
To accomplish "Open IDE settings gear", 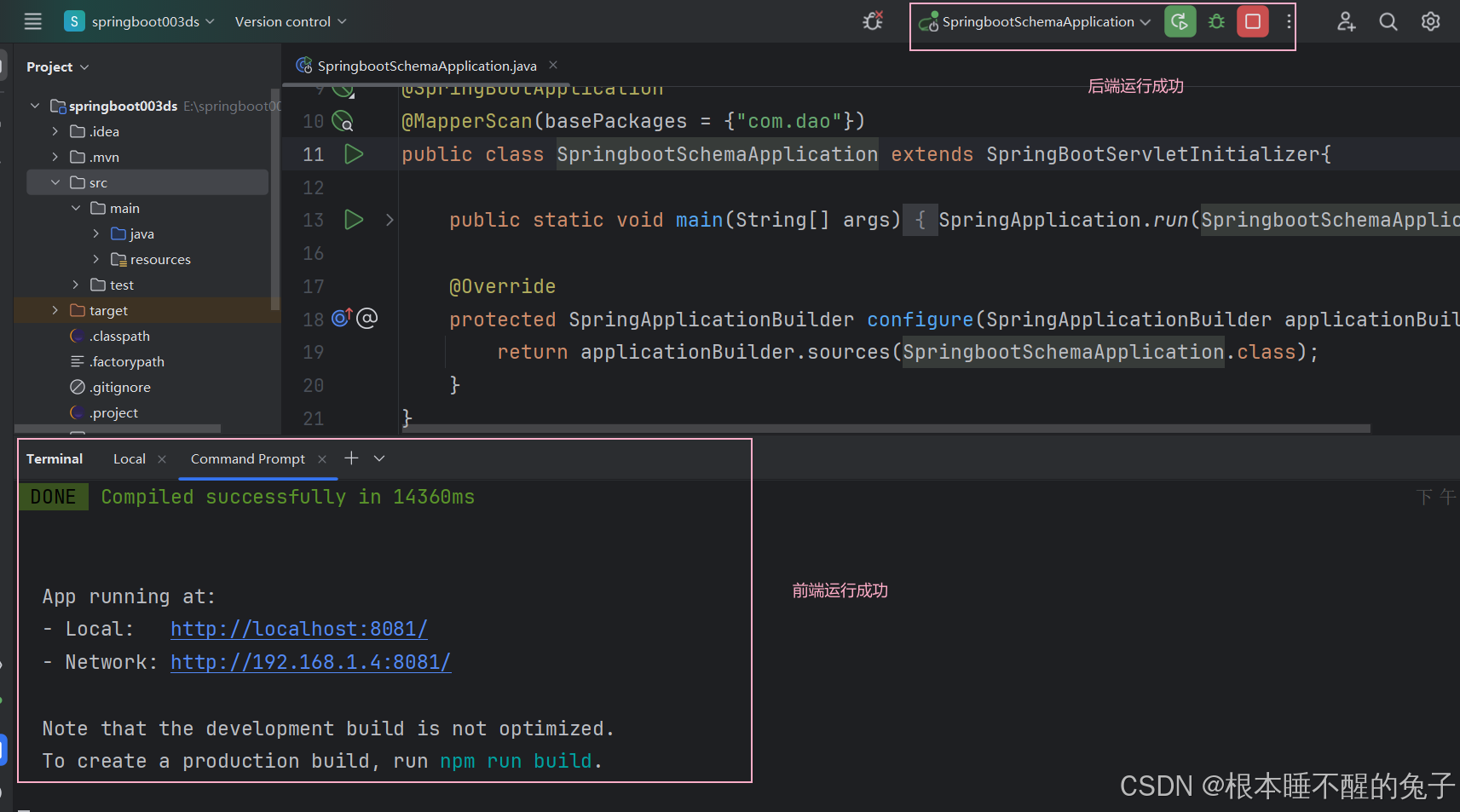I will coord(1430,21).
